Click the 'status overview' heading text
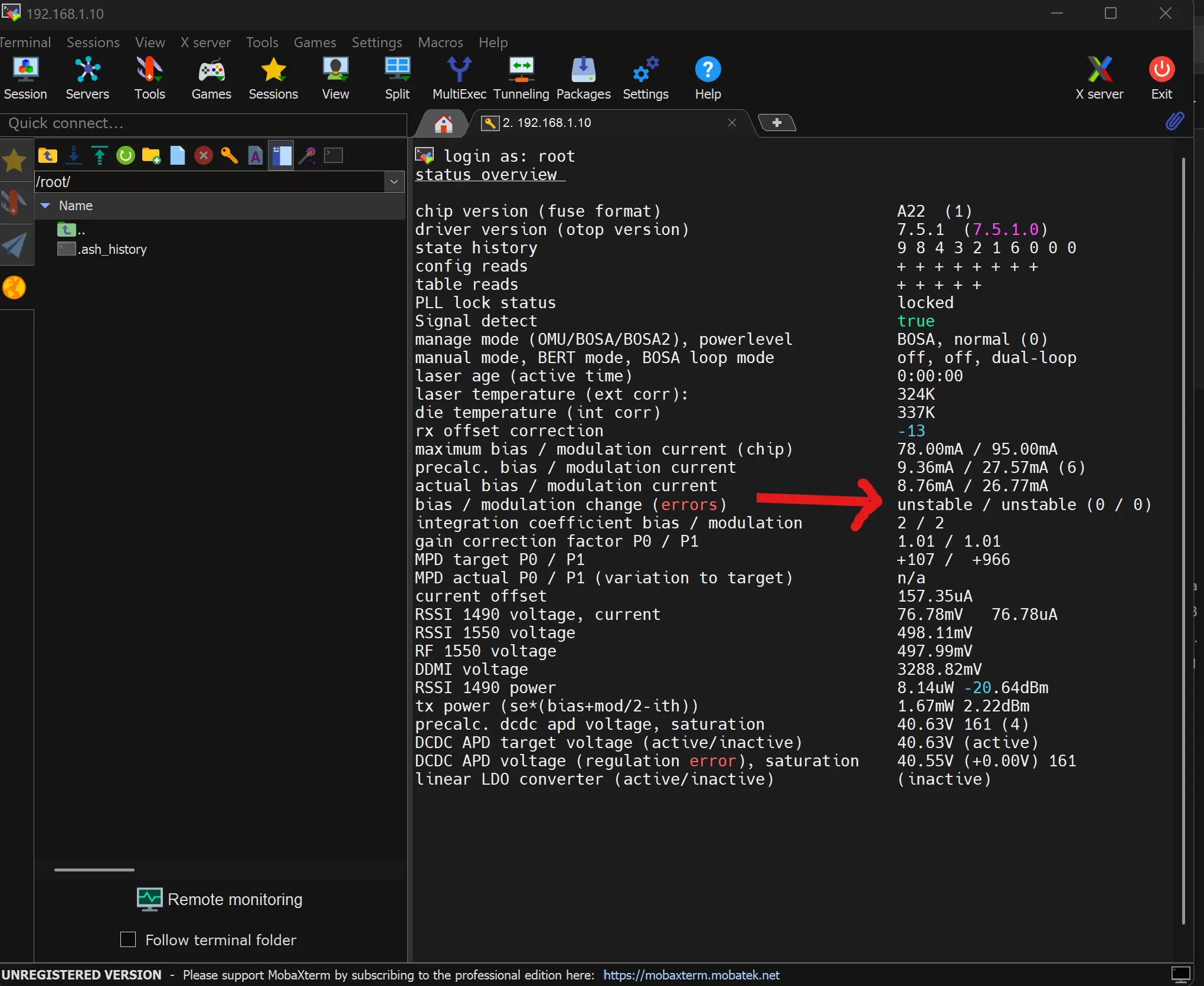This screenshot has width=1204, height=986. 486,175
